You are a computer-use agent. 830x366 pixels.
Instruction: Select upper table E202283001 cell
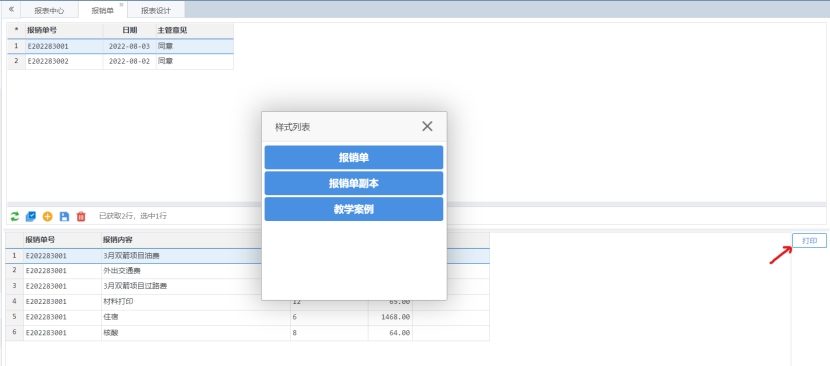point(64,46)
